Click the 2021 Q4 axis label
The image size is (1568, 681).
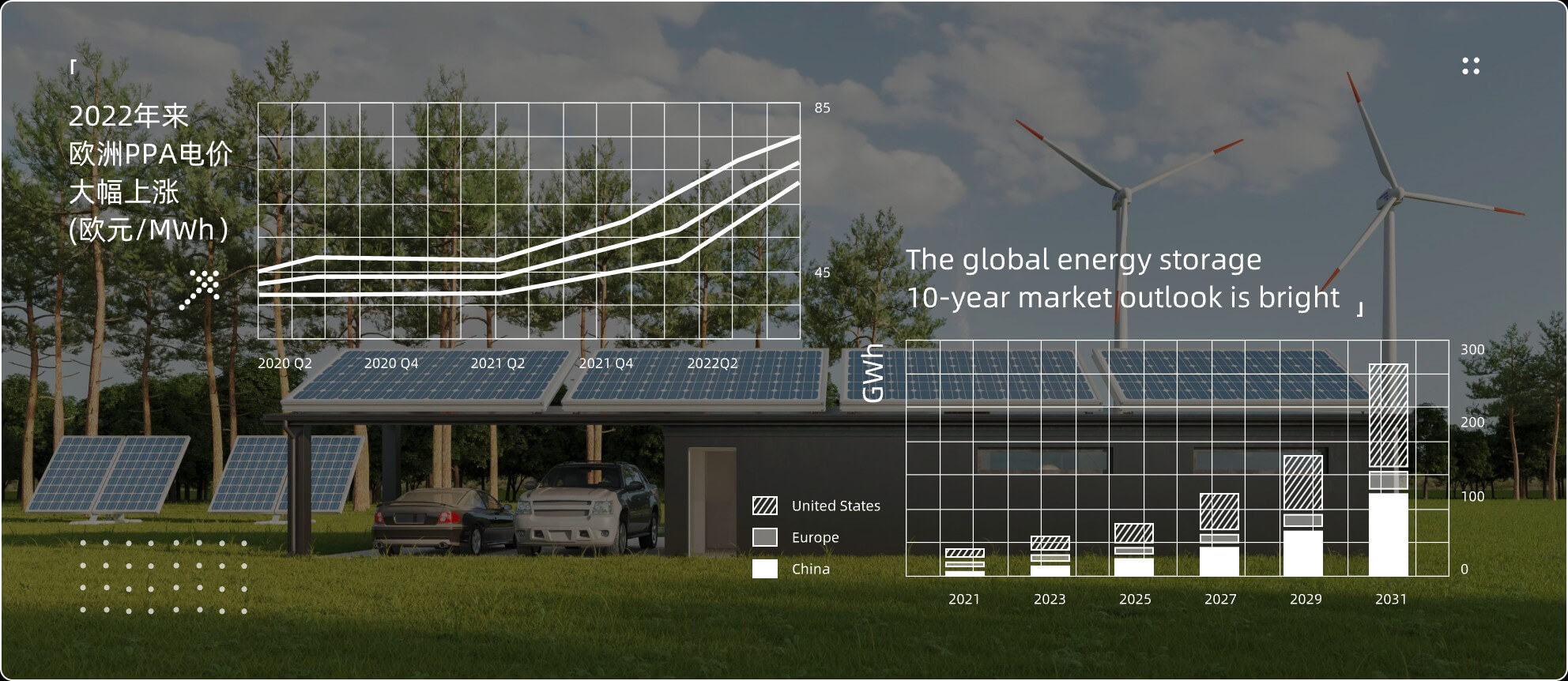605,363
